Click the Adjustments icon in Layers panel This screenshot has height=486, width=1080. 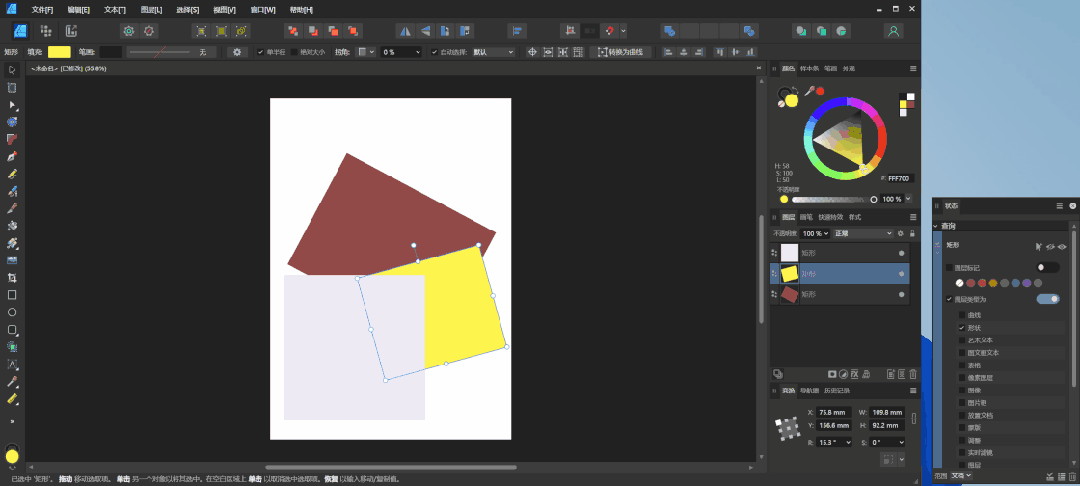pyautogui.click(x=843, y=374)
